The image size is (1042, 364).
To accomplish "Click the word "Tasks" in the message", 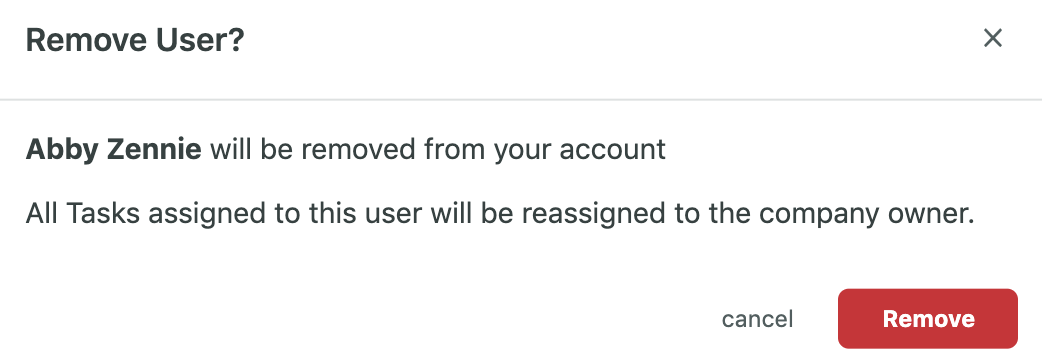I will point(103,214).
